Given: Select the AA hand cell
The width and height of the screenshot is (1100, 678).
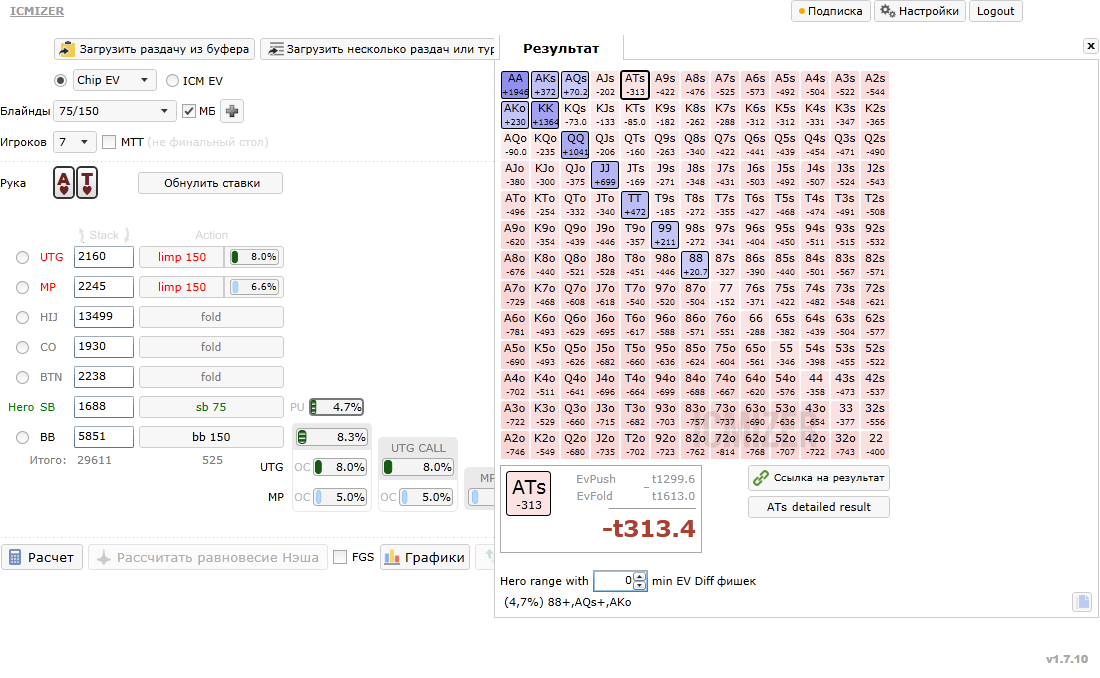Looking at the screenshot, I should (515, 85).
